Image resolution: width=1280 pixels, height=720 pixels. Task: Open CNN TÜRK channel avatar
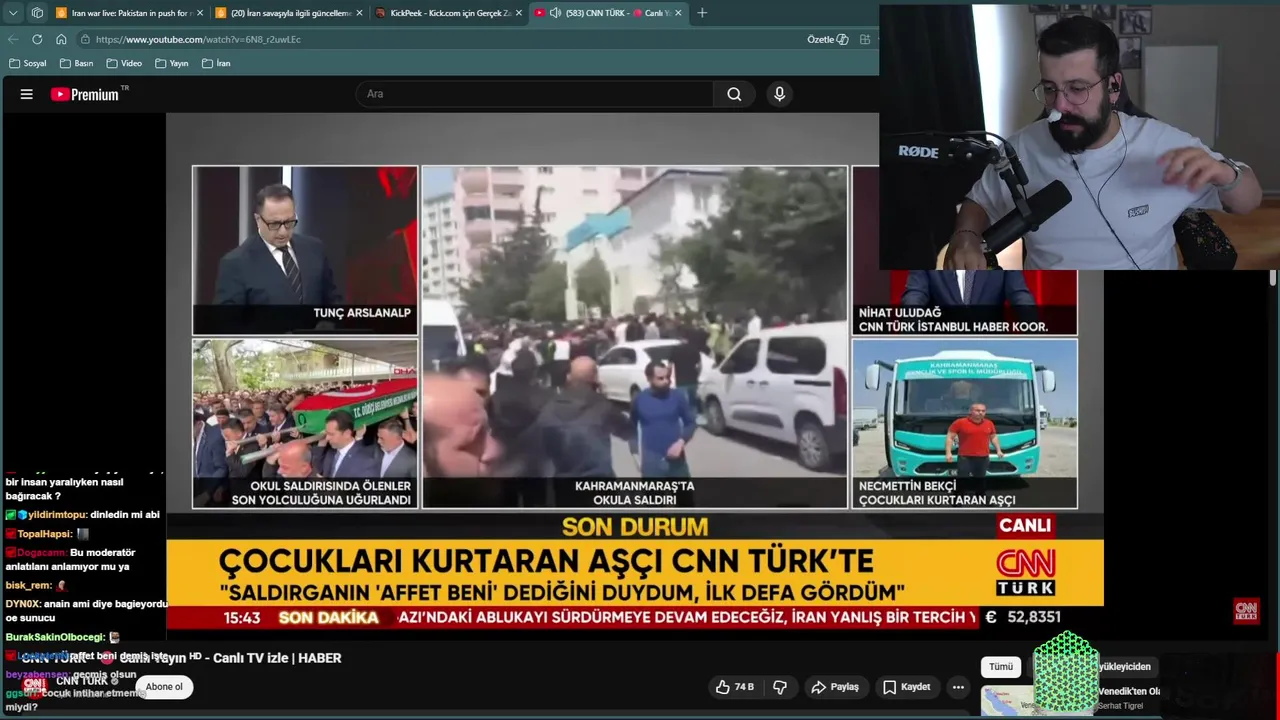[34, 686]
